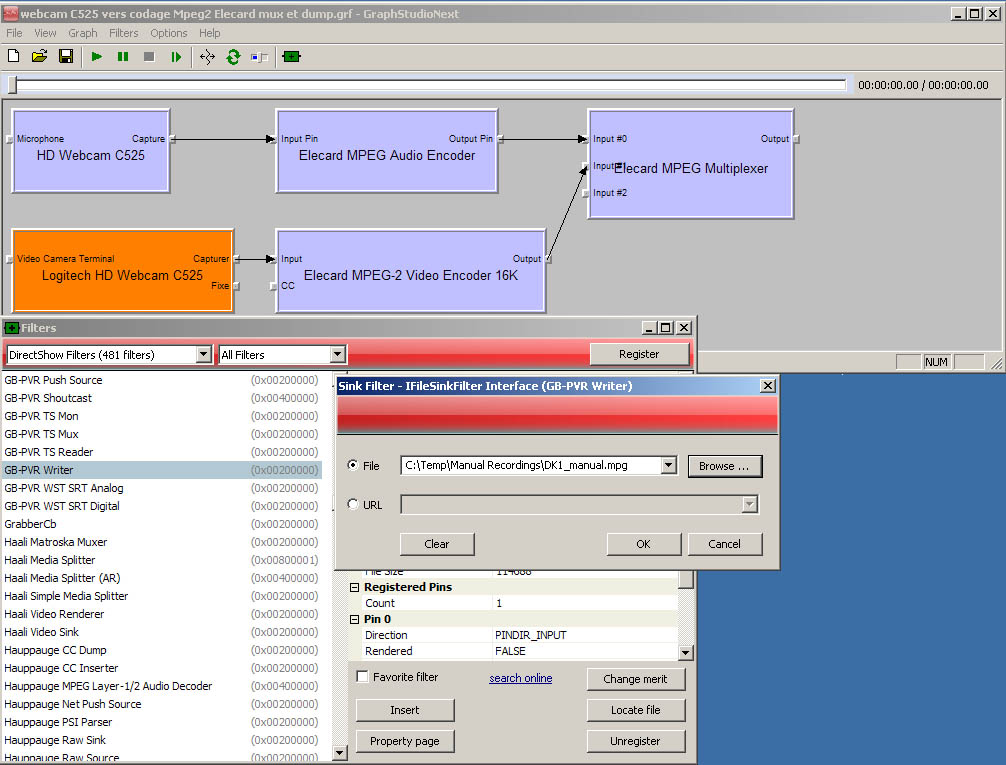Click the Save graph floppy icon
This screenshot has height=765, width=1006.
pyautogui.click(x=65, y=56)
